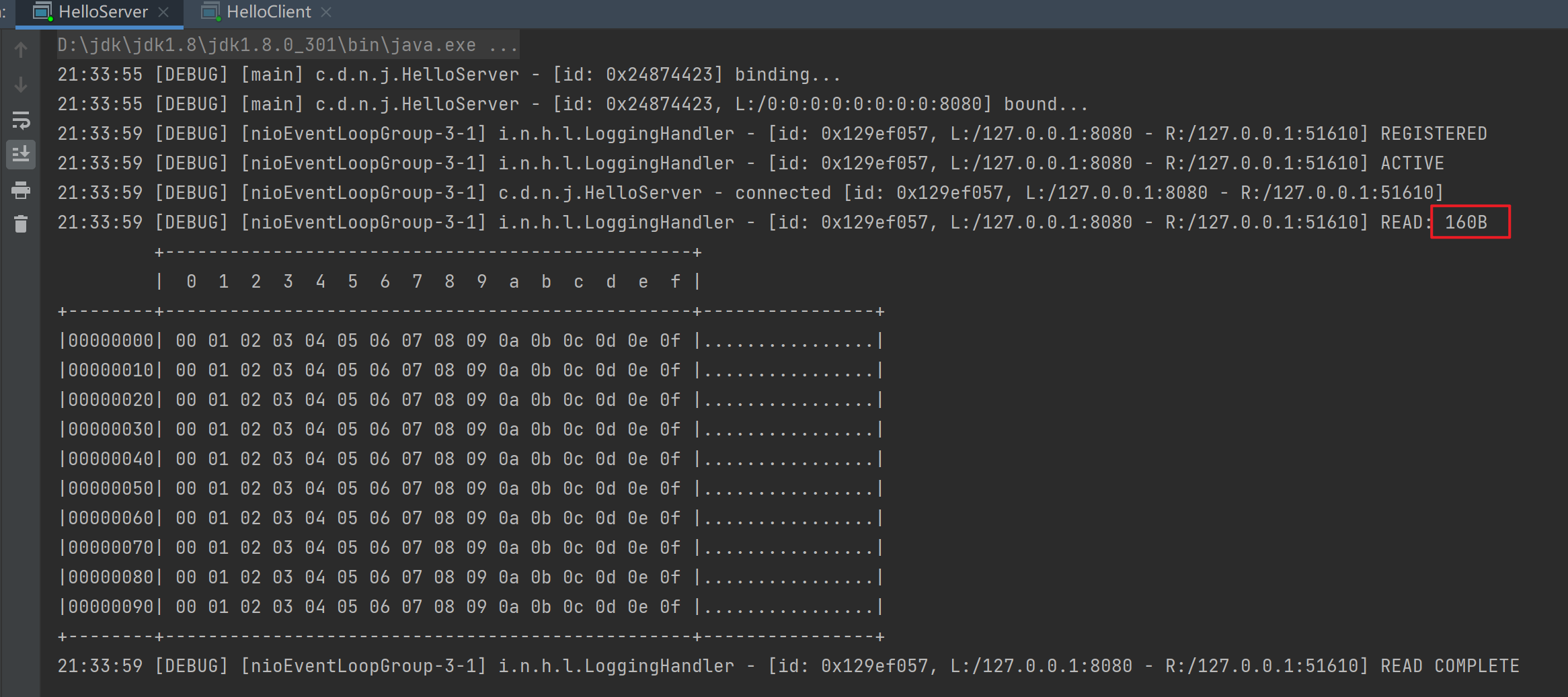Click the ACTIVE log entry
Image resolution: width=1568 pixels, height=697 pixels.
[1412, 163]
